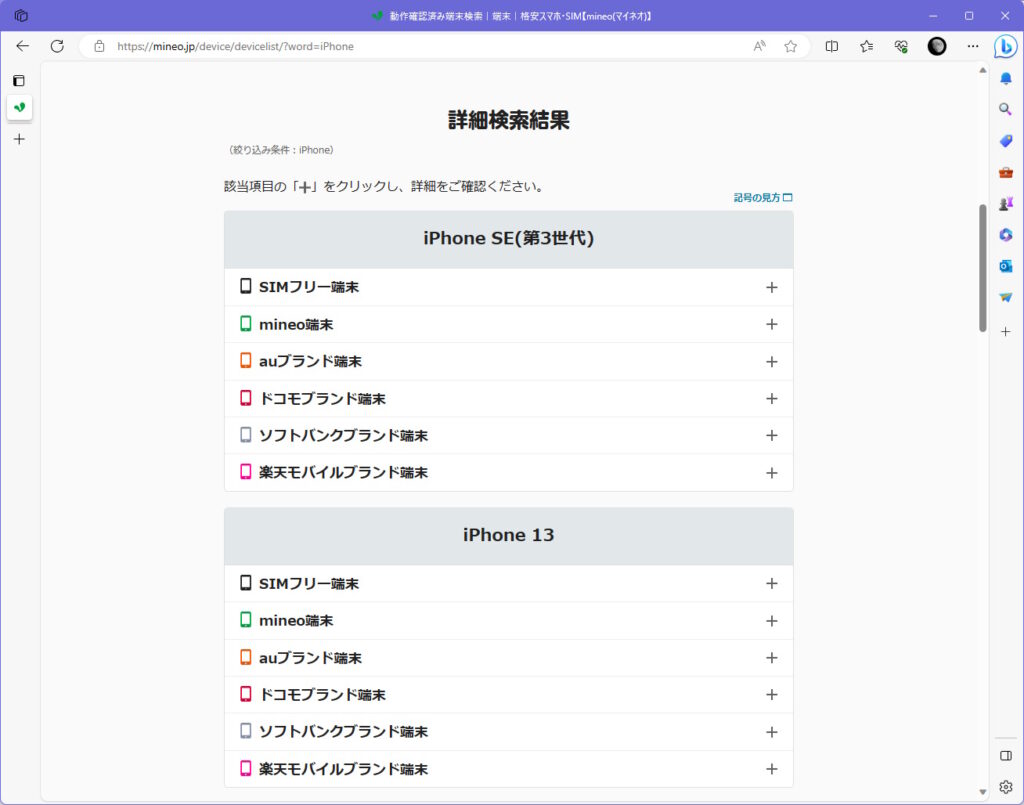Open the sidebar Tools briefcase

[1006, 172]
